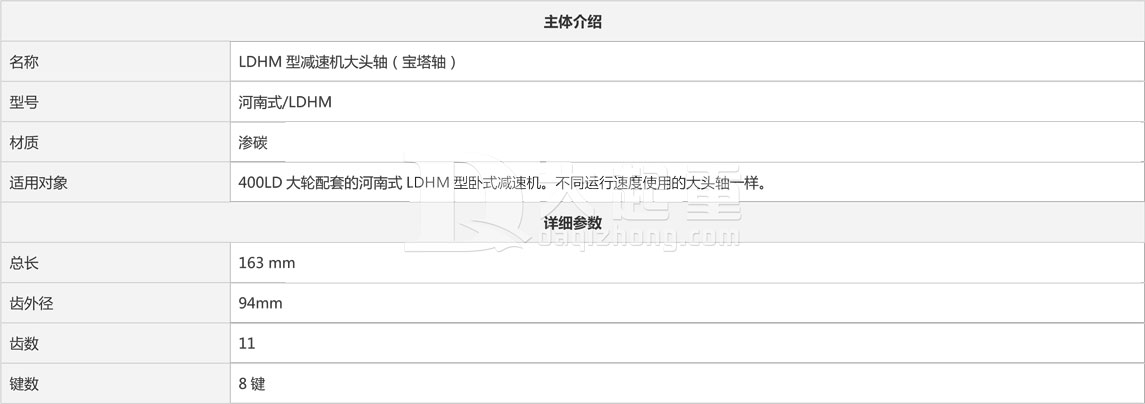
Task: Click the 8 键 key count value
Action: (252, 383)
